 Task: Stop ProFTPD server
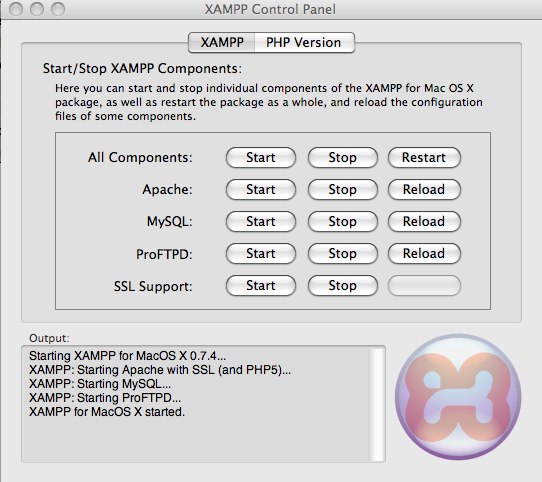tap(343, 253)
